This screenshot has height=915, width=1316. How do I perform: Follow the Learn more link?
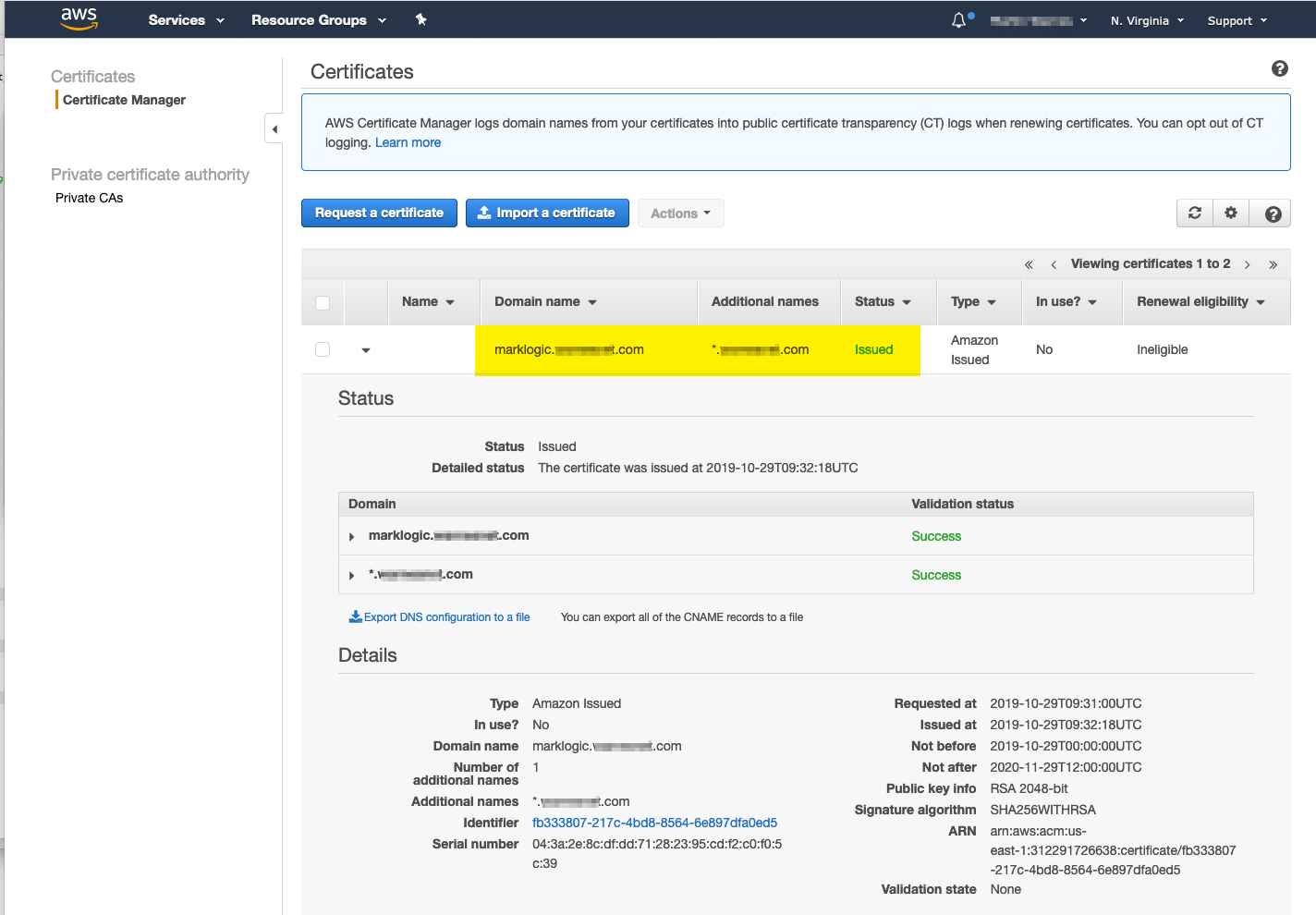click(x=408, y=142)
